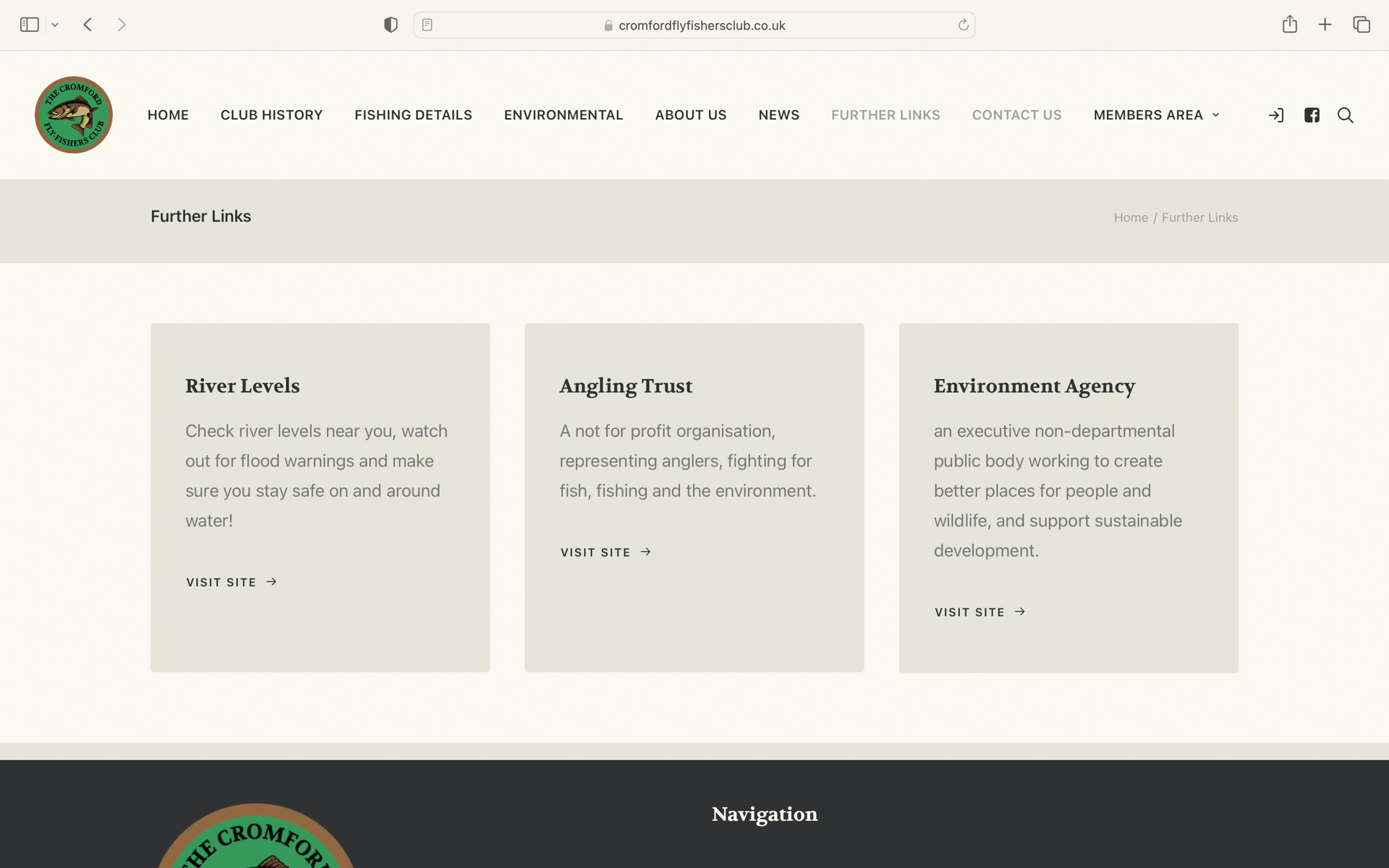Open the site search icon

point(1346,115)
